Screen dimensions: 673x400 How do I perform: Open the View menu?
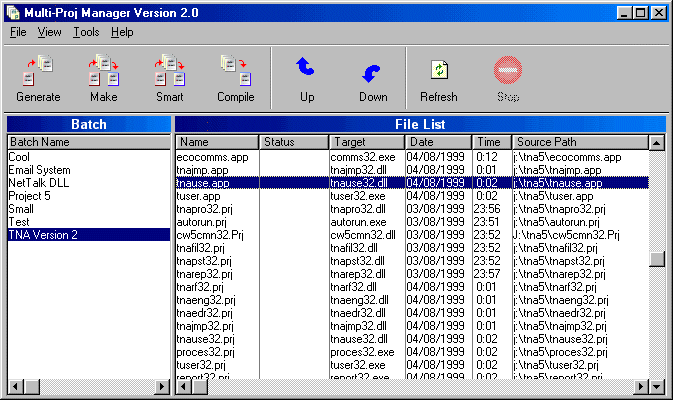pos(50,32)
